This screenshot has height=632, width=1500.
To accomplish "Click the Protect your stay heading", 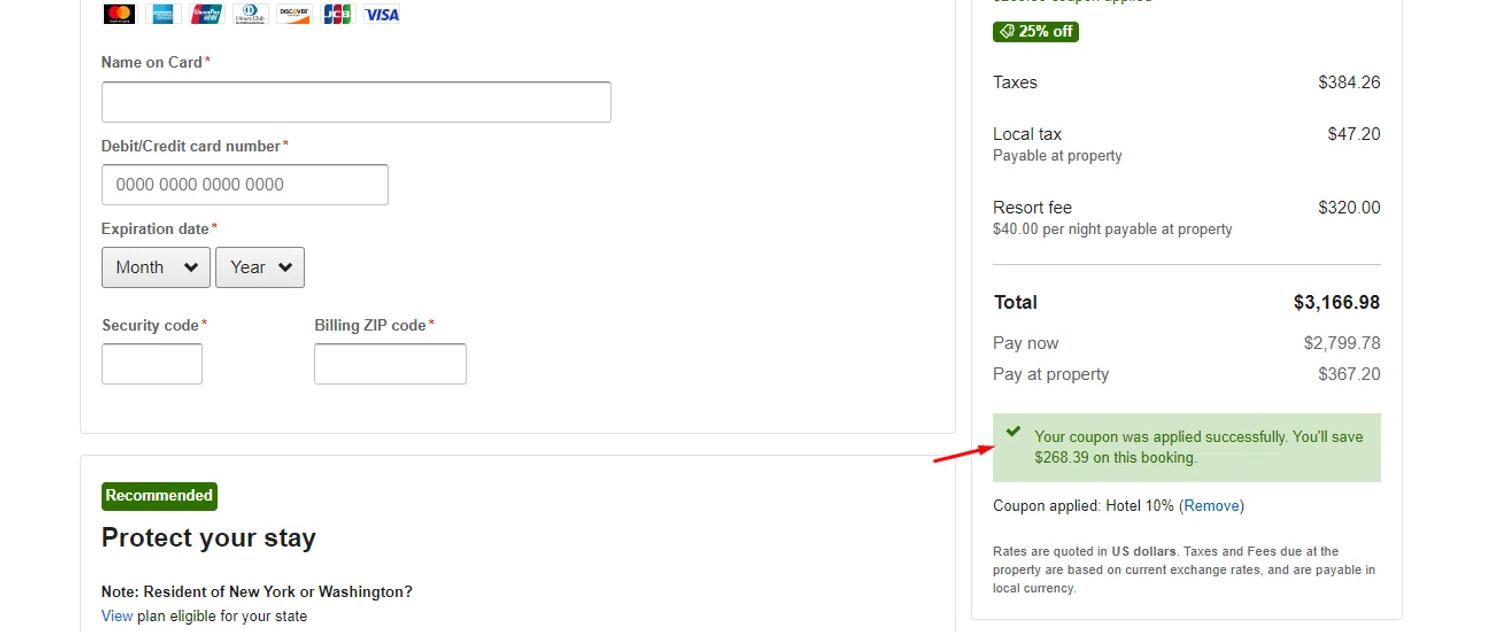I will (208, 538).
